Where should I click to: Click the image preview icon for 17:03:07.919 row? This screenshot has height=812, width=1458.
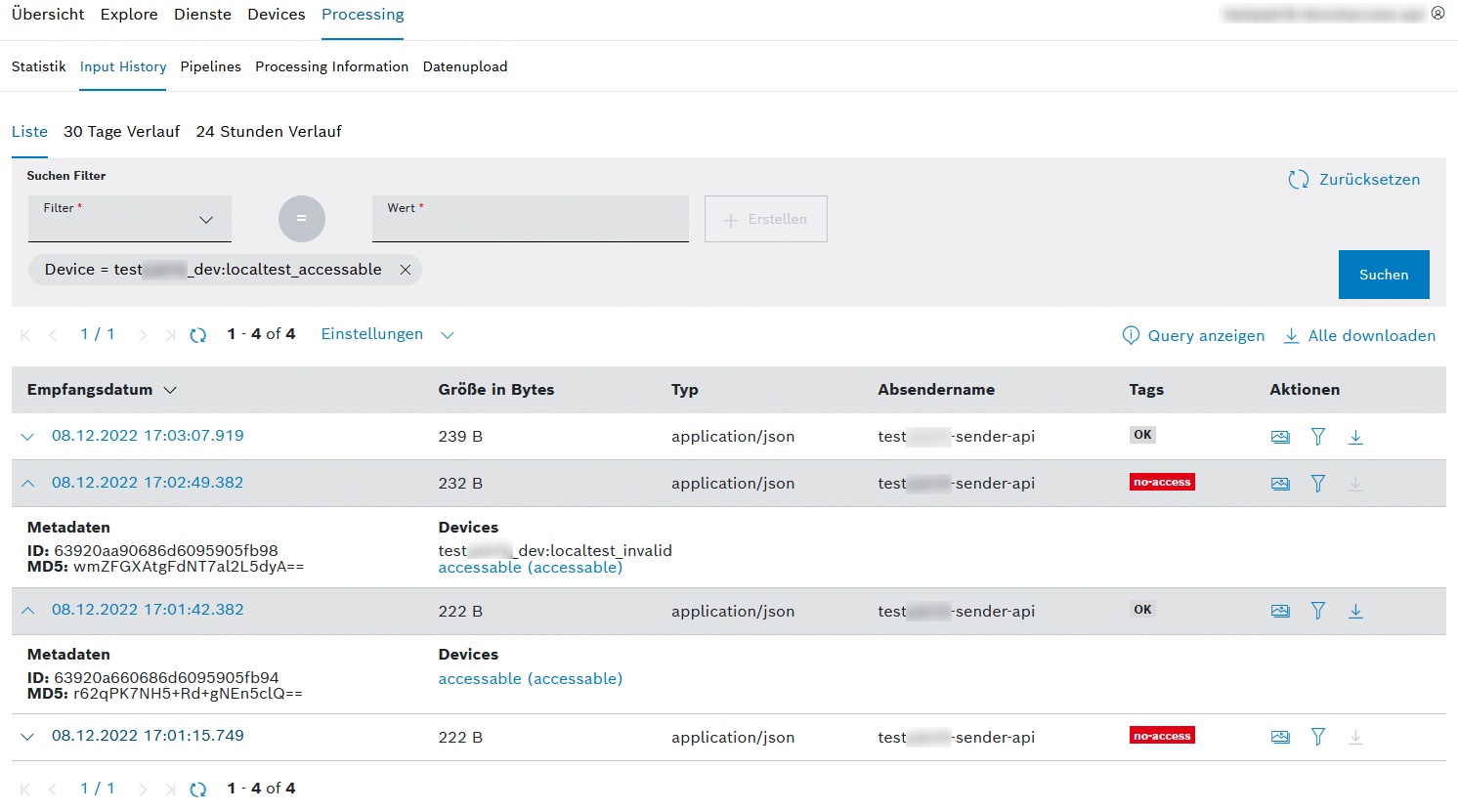1279,437
